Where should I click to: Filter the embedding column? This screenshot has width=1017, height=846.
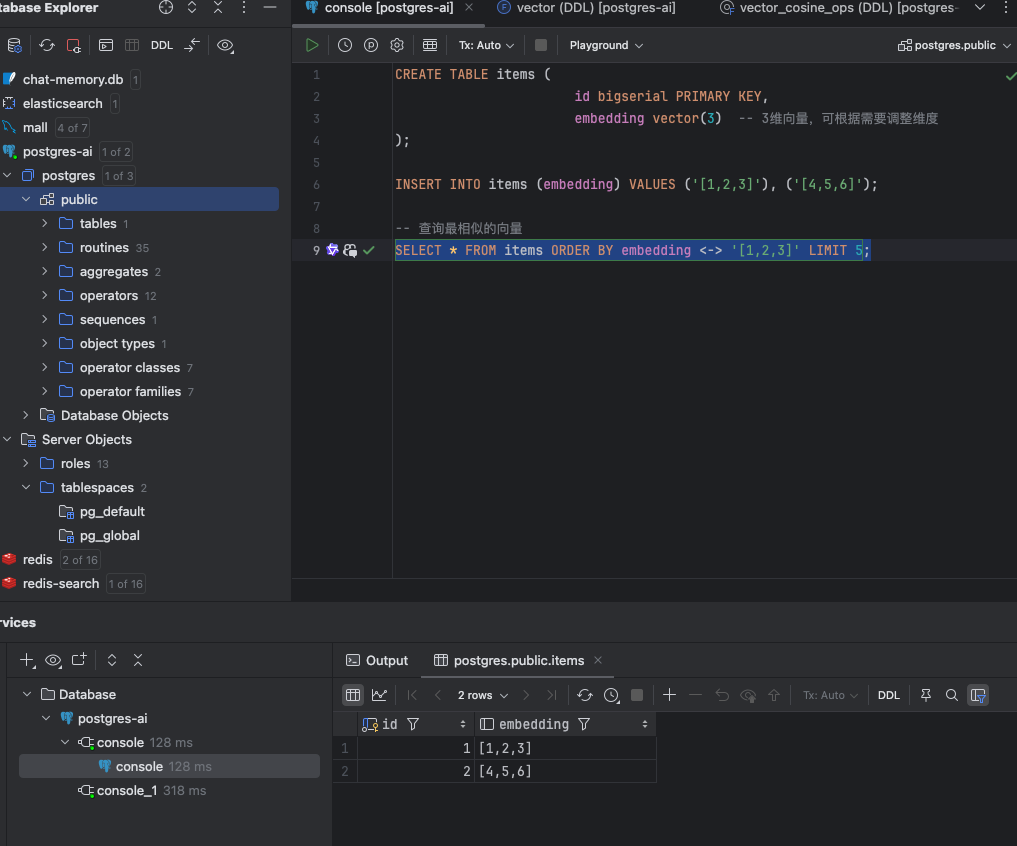(x=584, y=724)
